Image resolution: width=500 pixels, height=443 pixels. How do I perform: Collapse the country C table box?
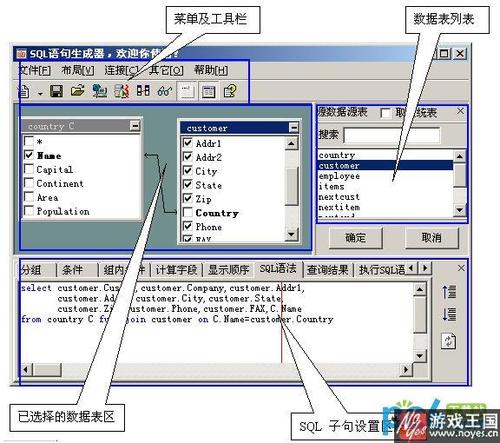point(135,126)
